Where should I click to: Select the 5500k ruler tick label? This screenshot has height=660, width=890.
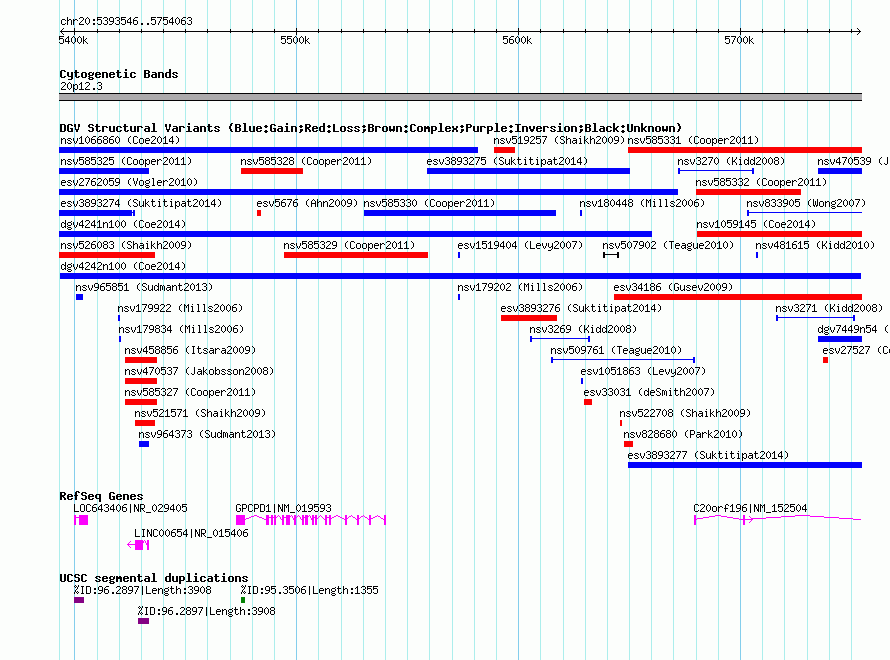(295, 40)
